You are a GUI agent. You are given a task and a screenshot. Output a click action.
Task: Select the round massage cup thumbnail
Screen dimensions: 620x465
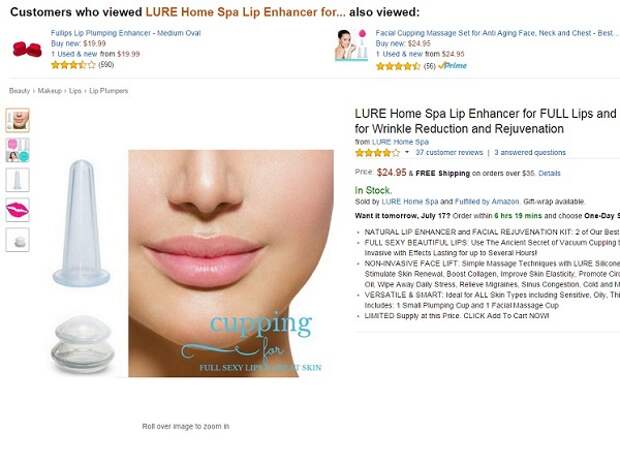click(17, 240)
